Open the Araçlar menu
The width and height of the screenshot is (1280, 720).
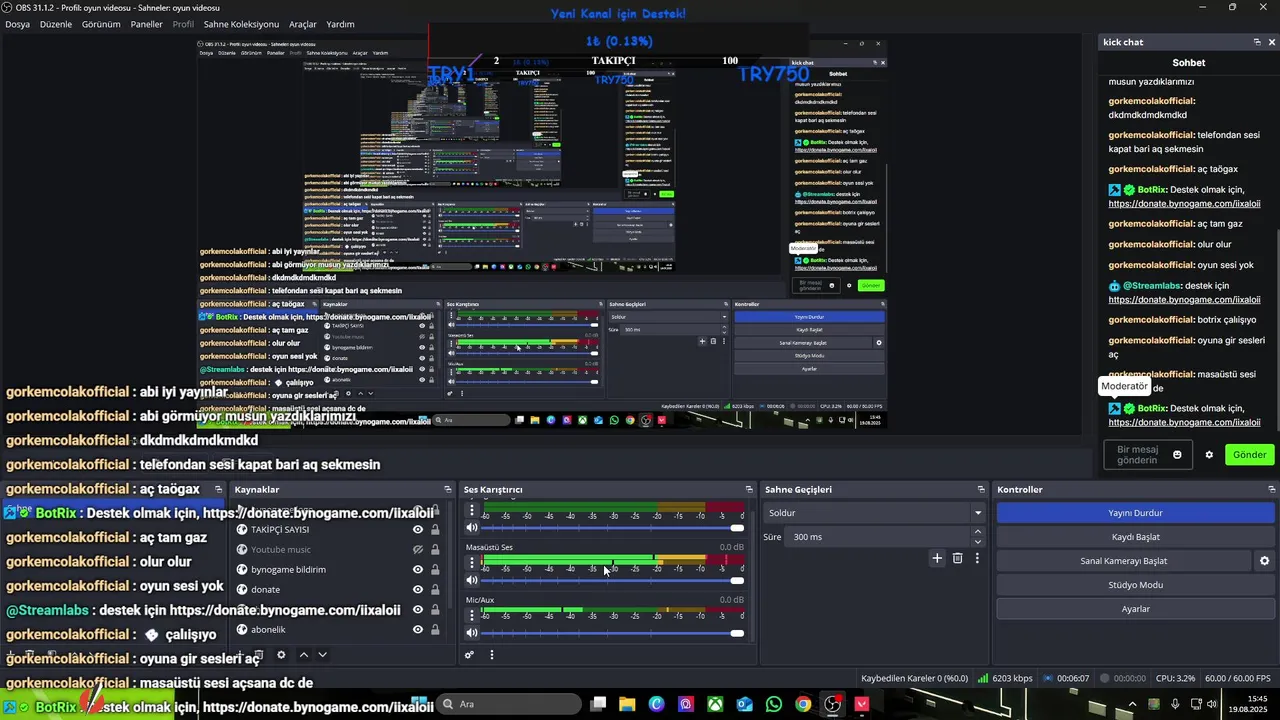[x=303, y=24]
